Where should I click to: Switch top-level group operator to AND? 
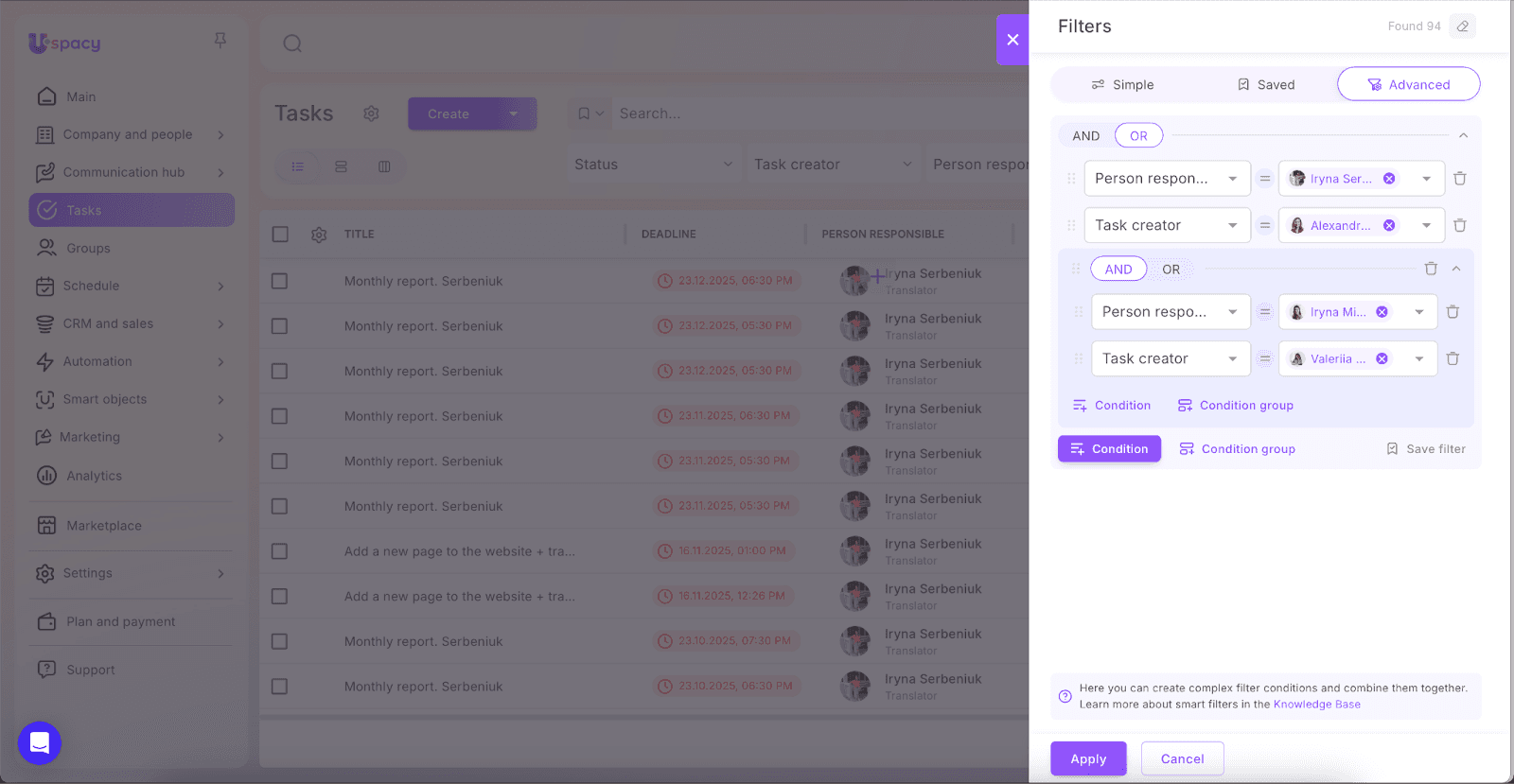tap(1085, 136)
